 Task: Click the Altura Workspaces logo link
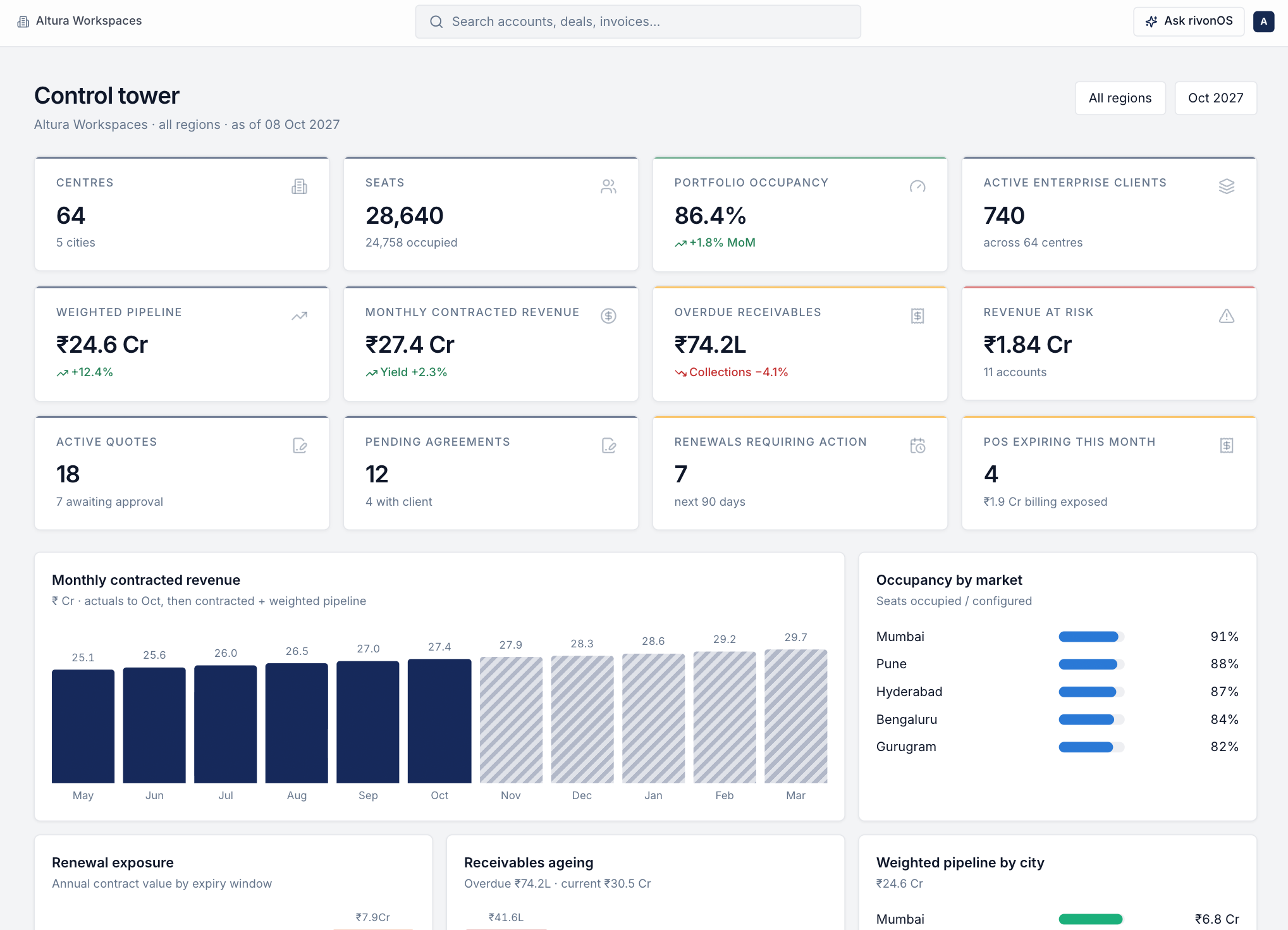point(80,21)
